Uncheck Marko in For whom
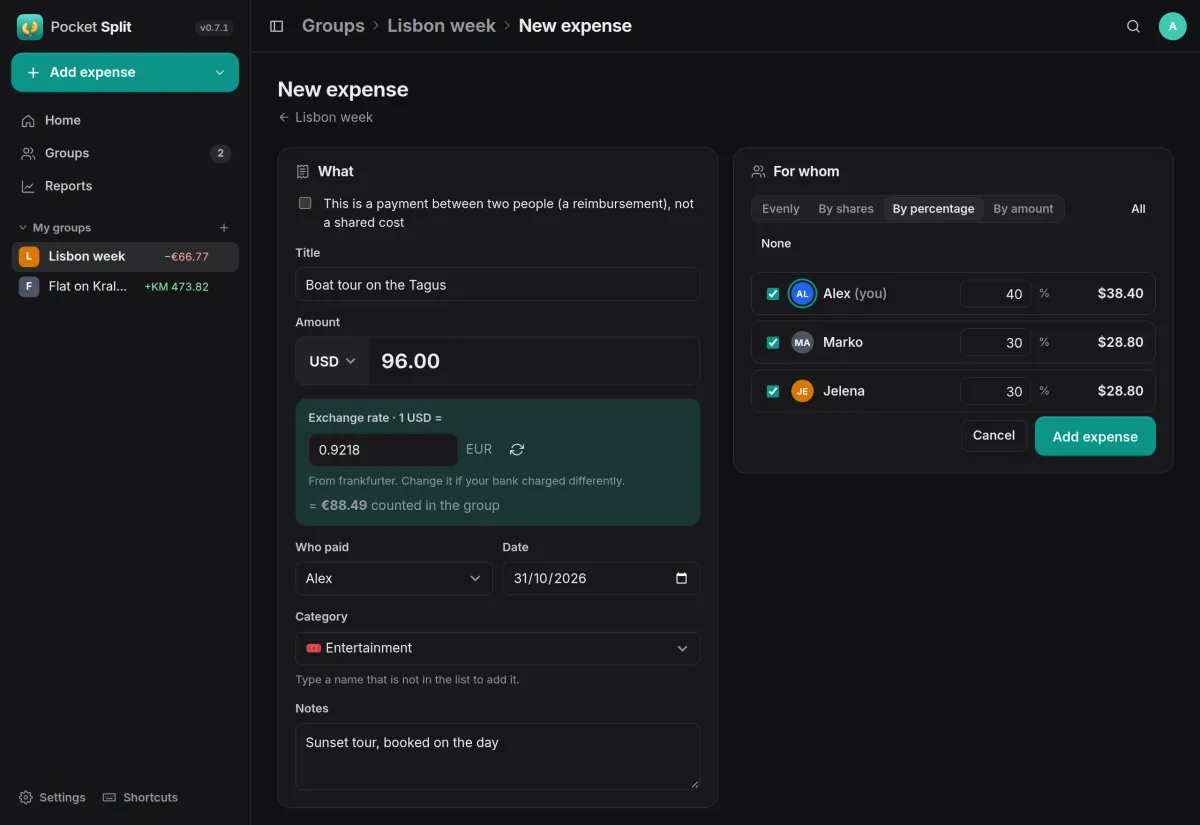 [x=773, y=342]
